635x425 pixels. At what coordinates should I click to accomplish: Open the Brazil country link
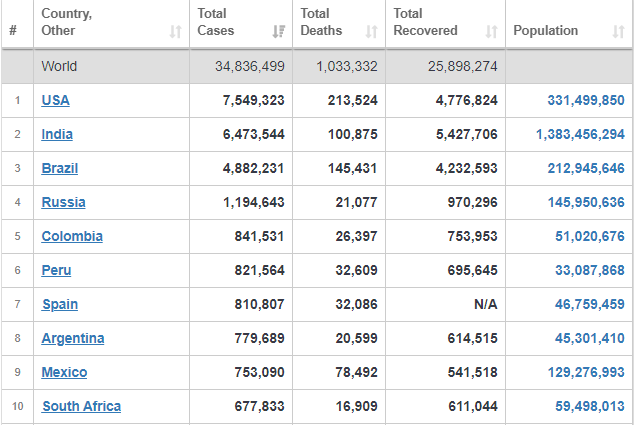60,168
